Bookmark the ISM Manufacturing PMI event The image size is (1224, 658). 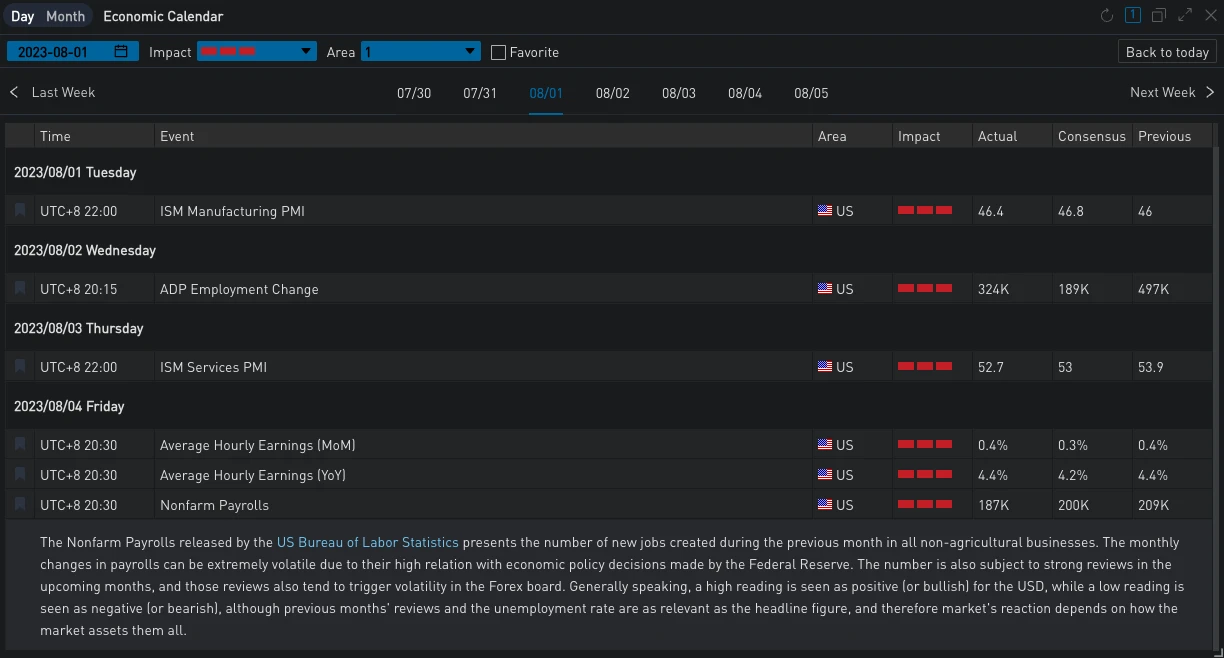pyautogui.click(x=20, y=211)
